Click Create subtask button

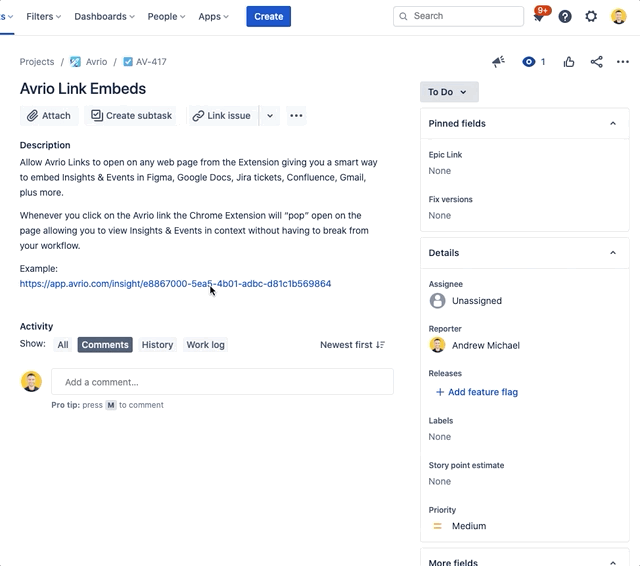point(131,115)
